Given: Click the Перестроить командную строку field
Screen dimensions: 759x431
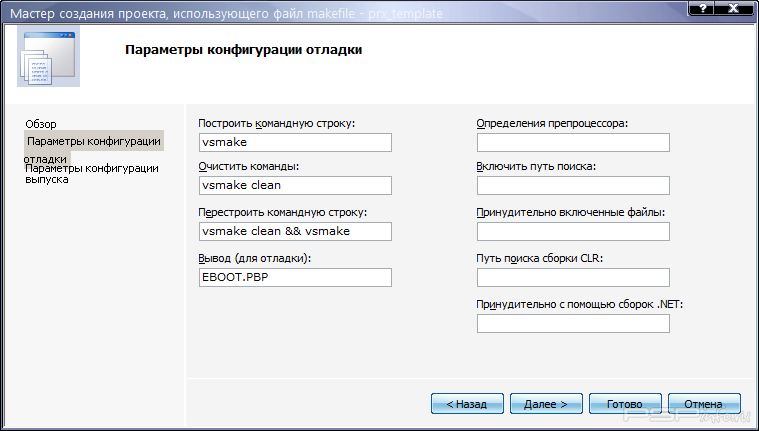Looking at the screenshot, I should point(294,231).
